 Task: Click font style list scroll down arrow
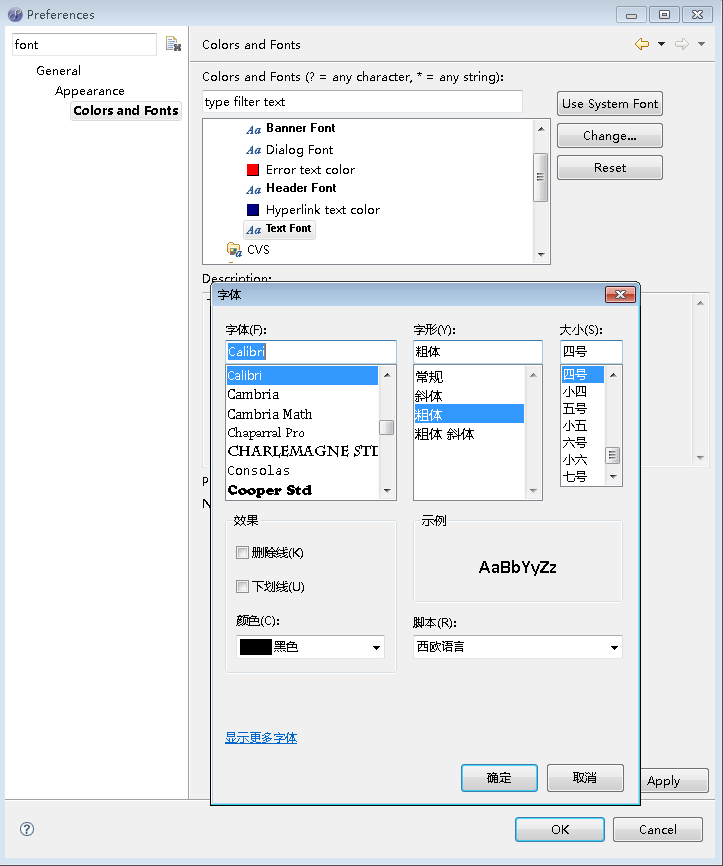pyautogui.click(x=533, y=490)
